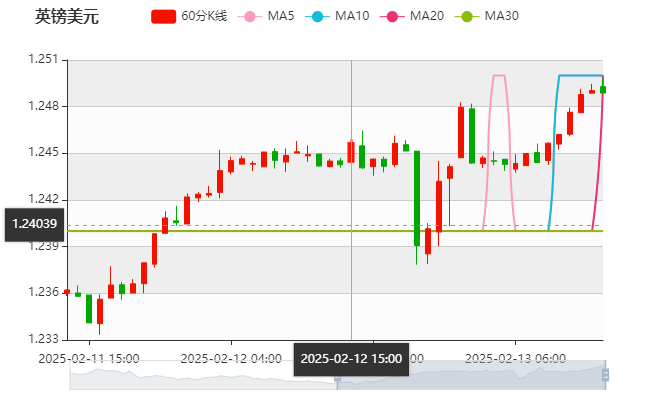The image size is (670, 400).
Task: Click the pink MA5 curve peak
Action: click(x=498, y=75)
